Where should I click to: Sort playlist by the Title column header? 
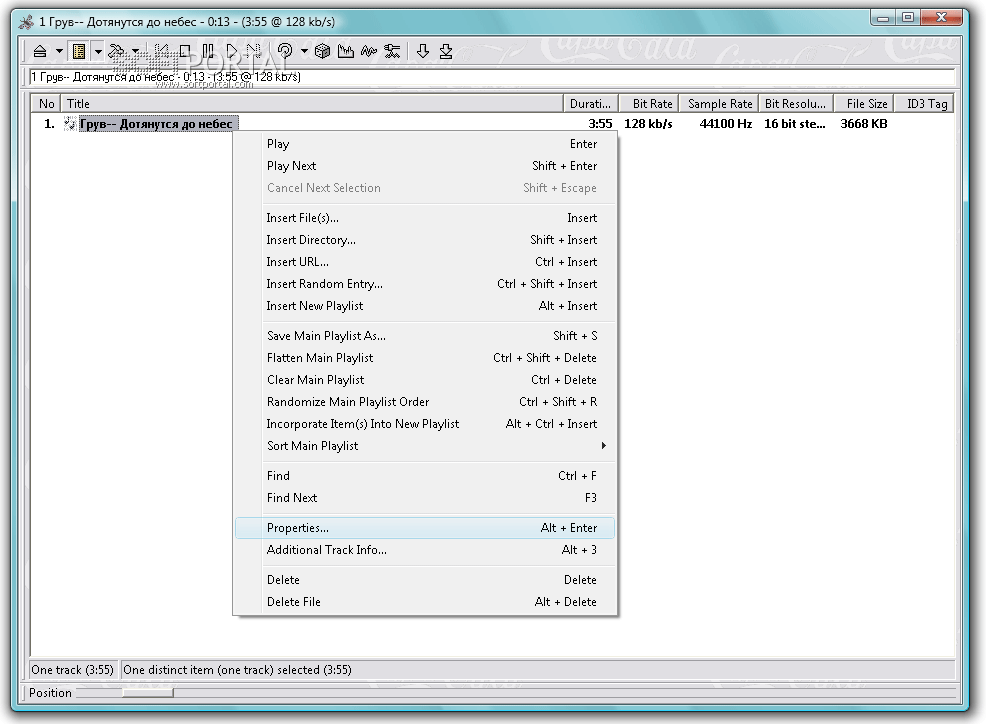coord(313,104)
